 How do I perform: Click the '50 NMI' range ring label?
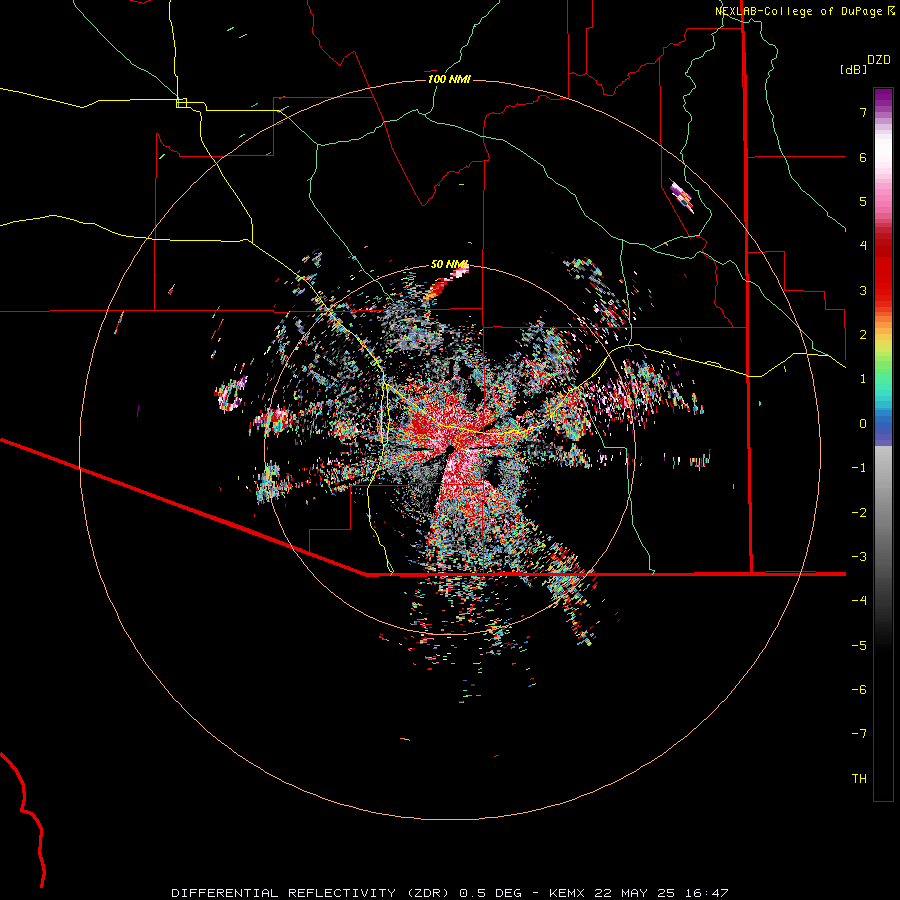449,264
